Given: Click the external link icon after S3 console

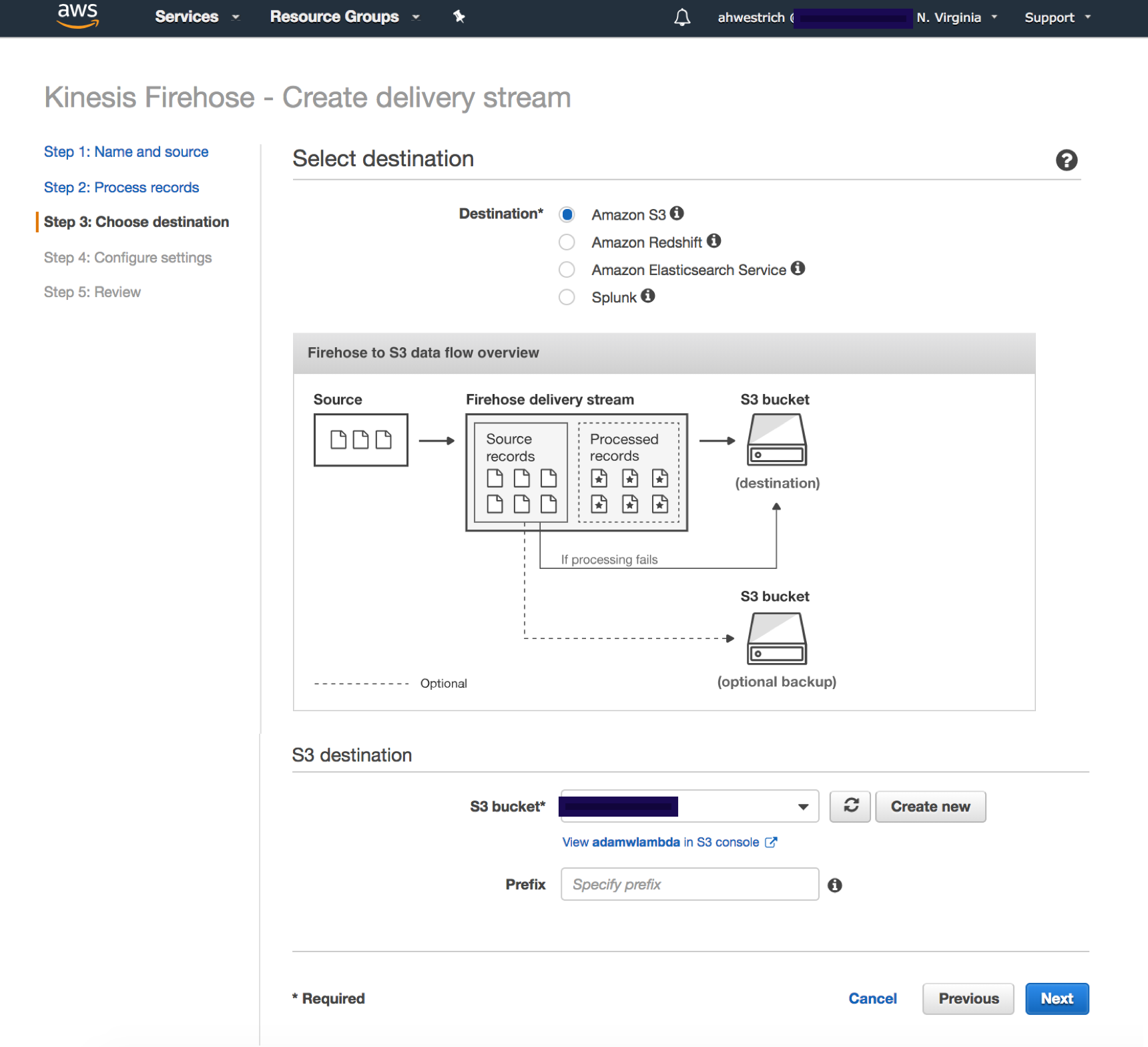Looking at the screenshot, I should click(771, 843).
